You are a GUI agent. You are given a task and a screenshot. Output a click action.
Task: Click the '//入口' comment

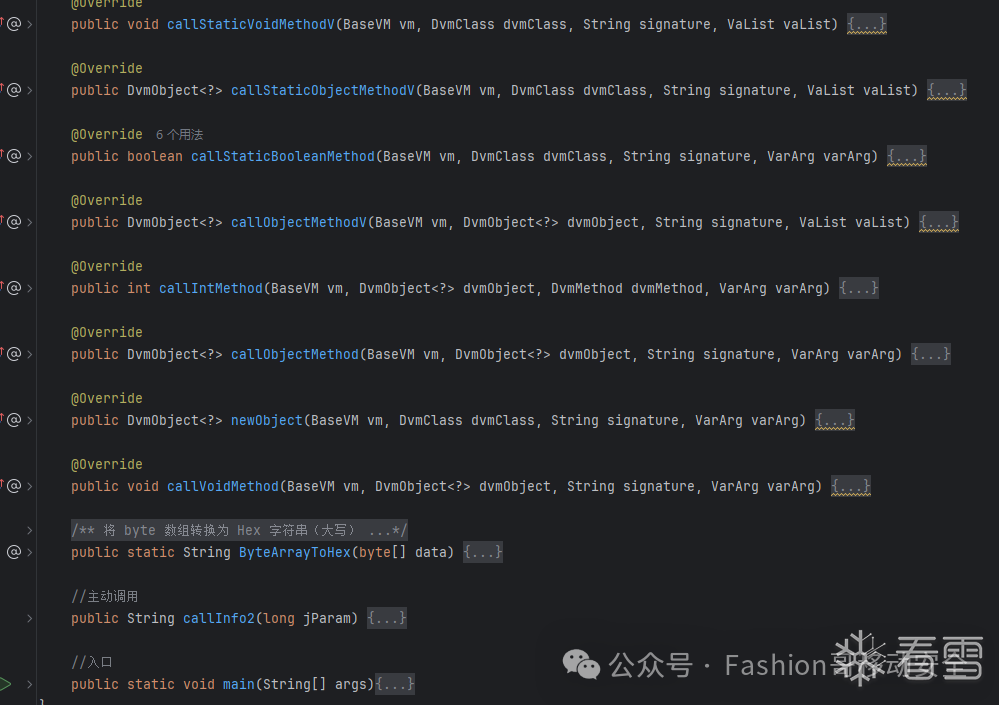[x=92, y=662]
